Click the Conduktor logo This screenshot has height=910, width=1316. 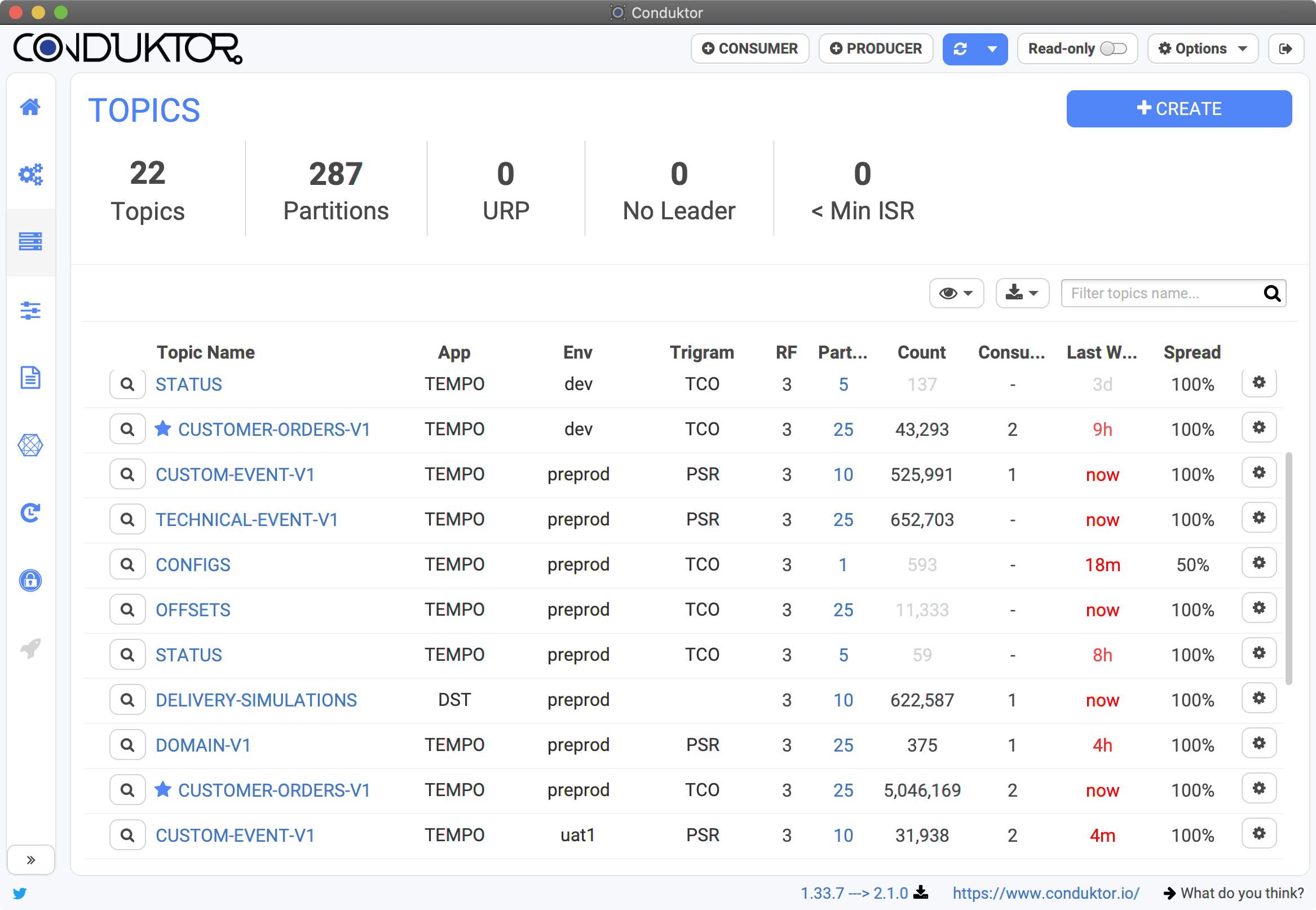[129, 48]
